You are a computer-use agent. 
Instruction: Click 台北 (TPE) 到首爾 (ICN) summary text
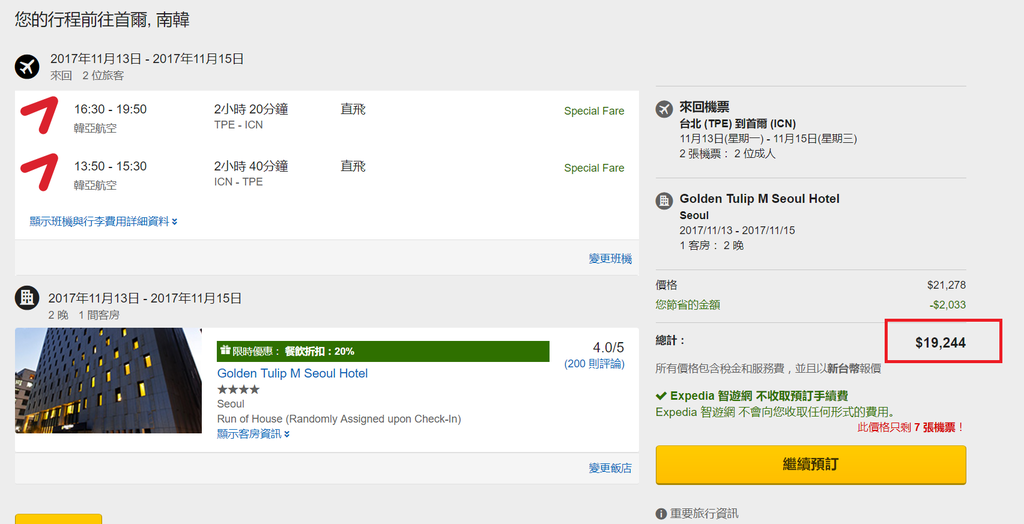point(738,123)
